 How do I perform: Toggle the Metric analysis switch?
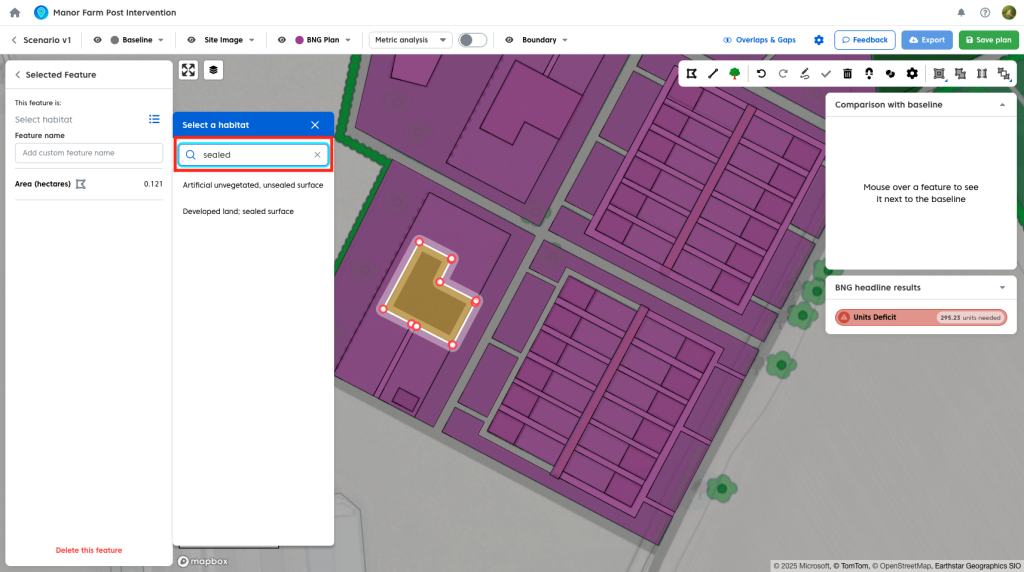[x=472, y=40]
